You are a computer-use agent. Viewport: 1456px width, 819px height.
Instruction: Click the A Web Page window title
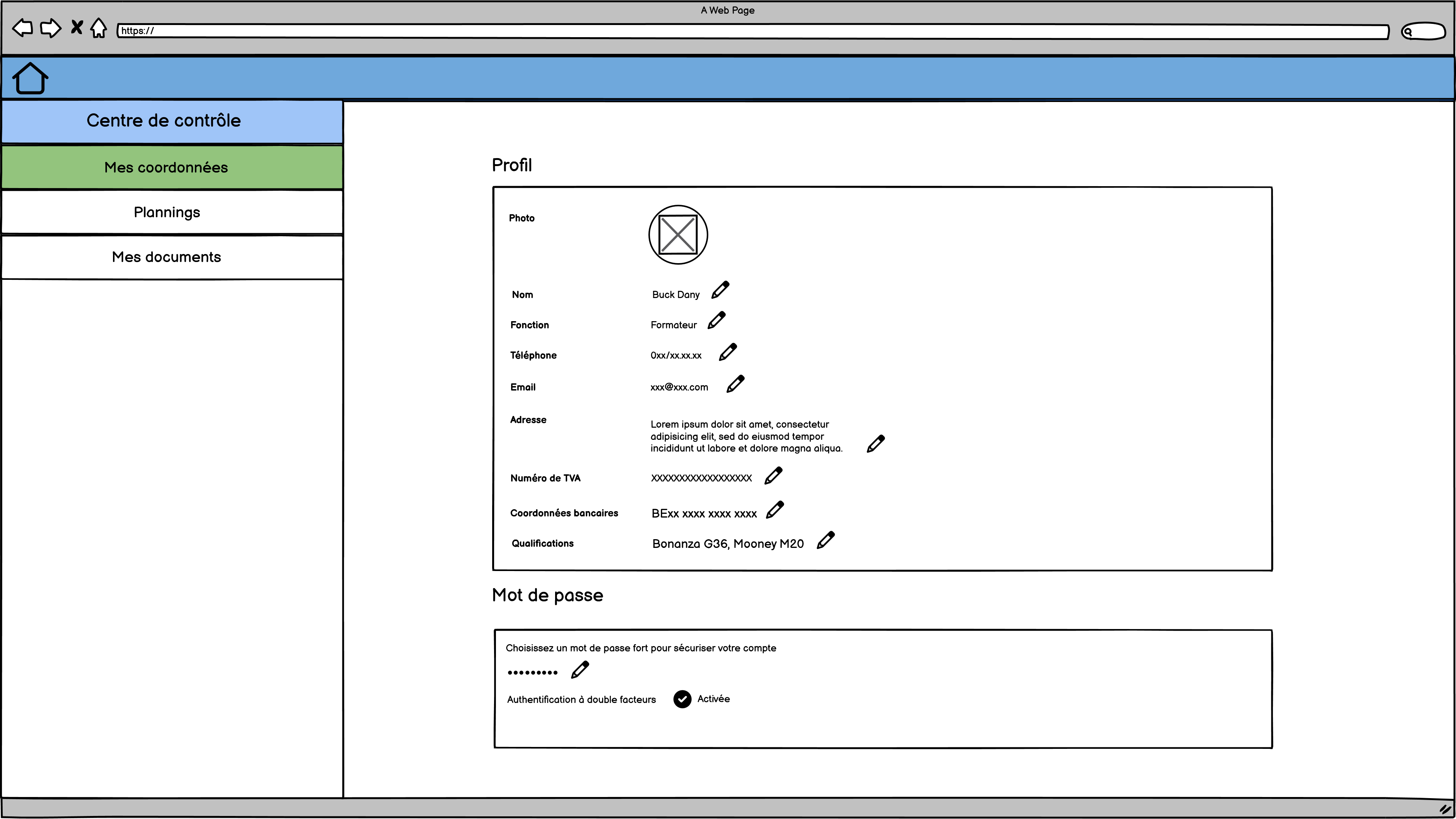(x=728, y=10)
